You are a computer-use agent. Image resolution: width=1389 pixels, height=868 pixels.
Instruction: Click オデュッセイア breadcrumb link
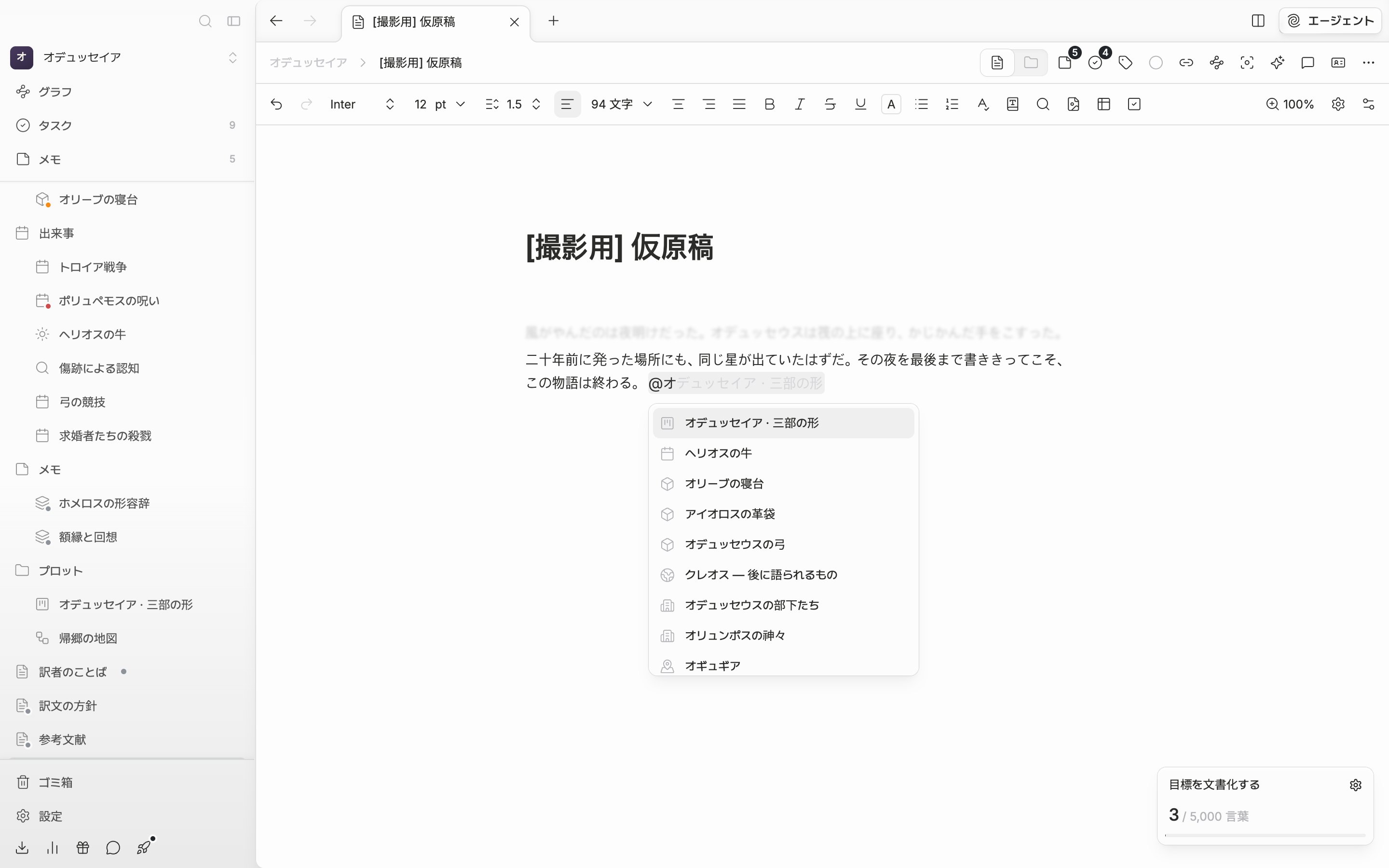coord(308,63)
